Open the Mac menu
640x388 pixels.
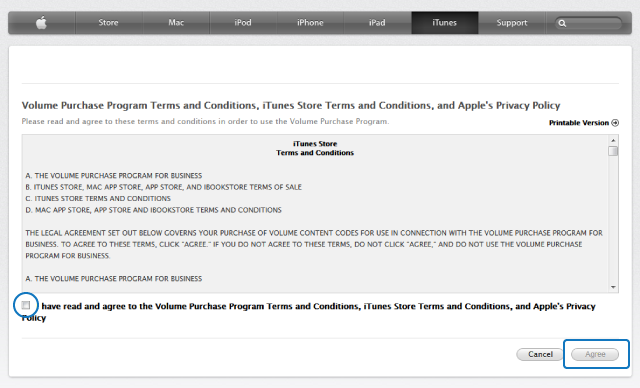tap(176, 23)
